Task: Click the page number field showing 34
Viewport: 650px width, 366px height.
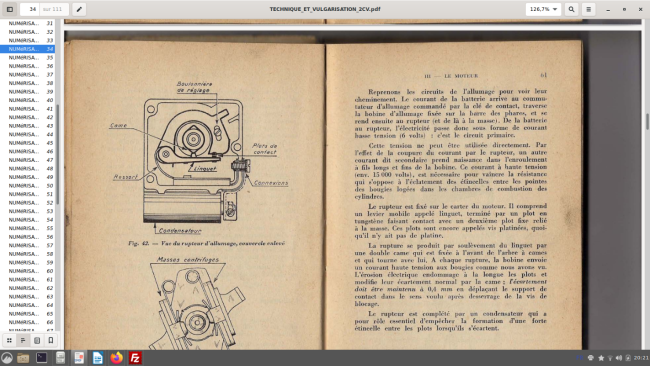Action: 30,9
